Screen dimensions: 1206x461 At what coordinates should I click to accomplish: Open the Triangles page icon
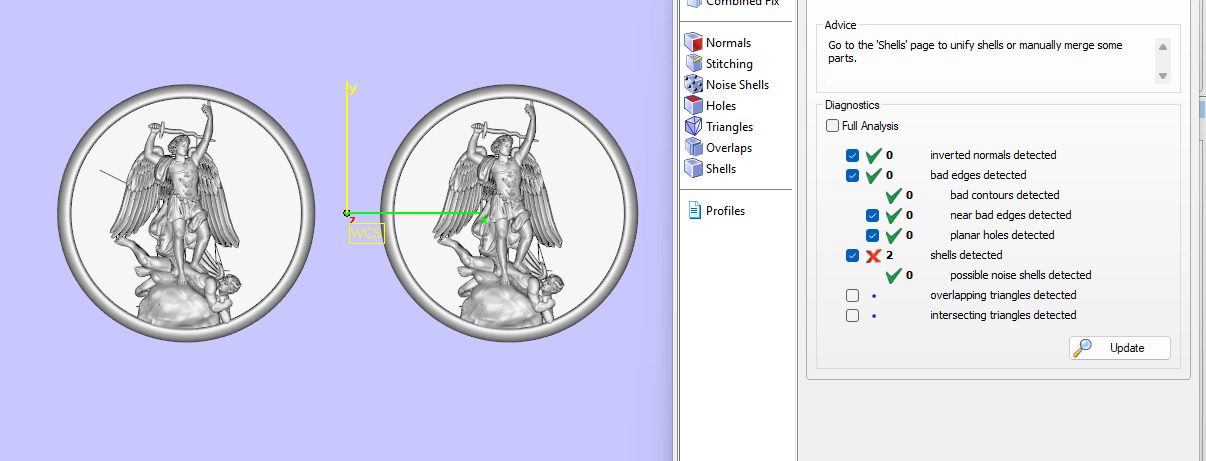(x=693, y=126)
